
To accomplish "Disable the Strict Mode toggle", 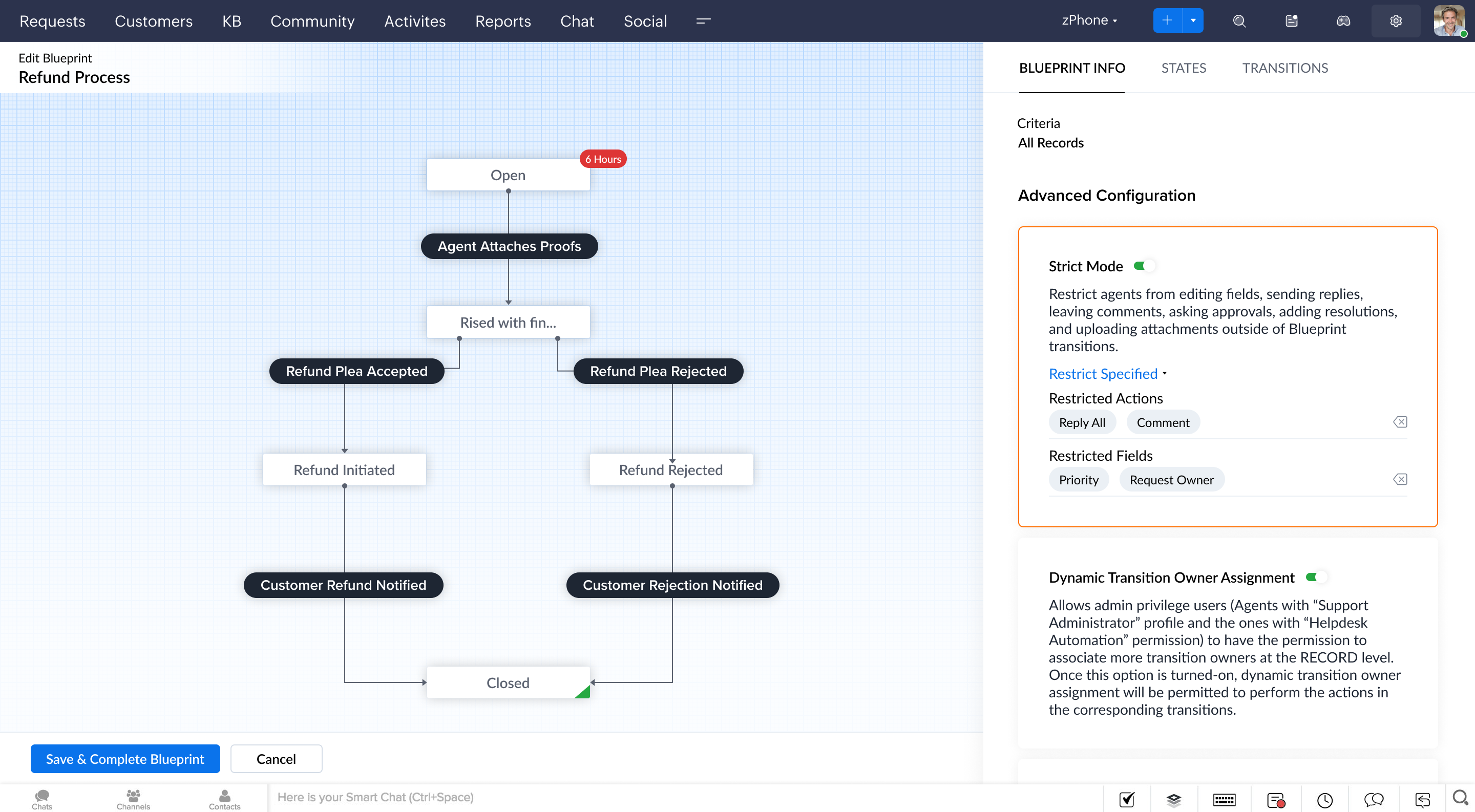I will click(1144, 266).
